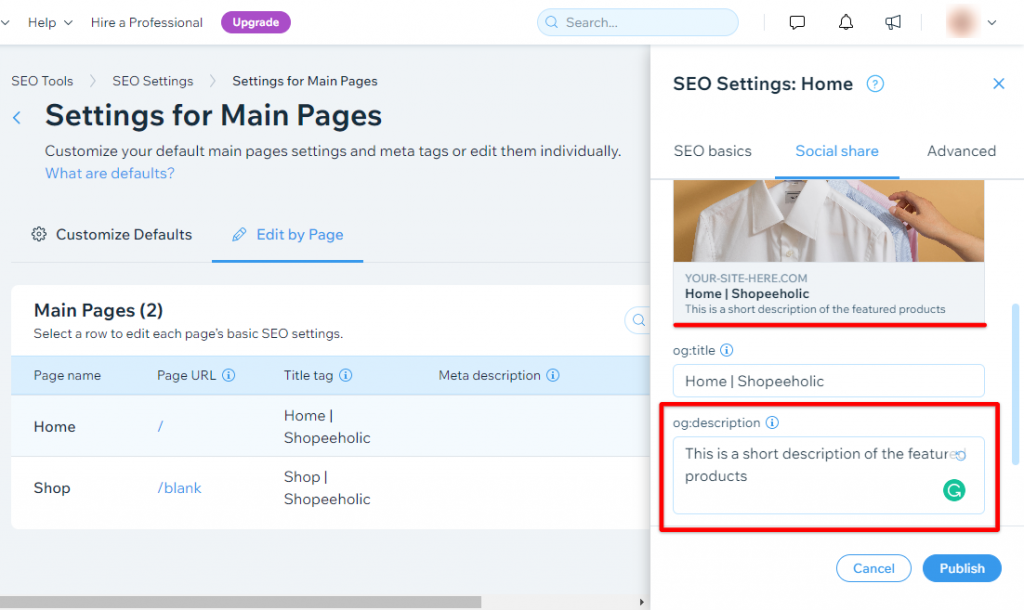Image resolution: width=1024 pixels, height=610 pixels.
Task: Click the Publish button
Action: pos(961,568)
